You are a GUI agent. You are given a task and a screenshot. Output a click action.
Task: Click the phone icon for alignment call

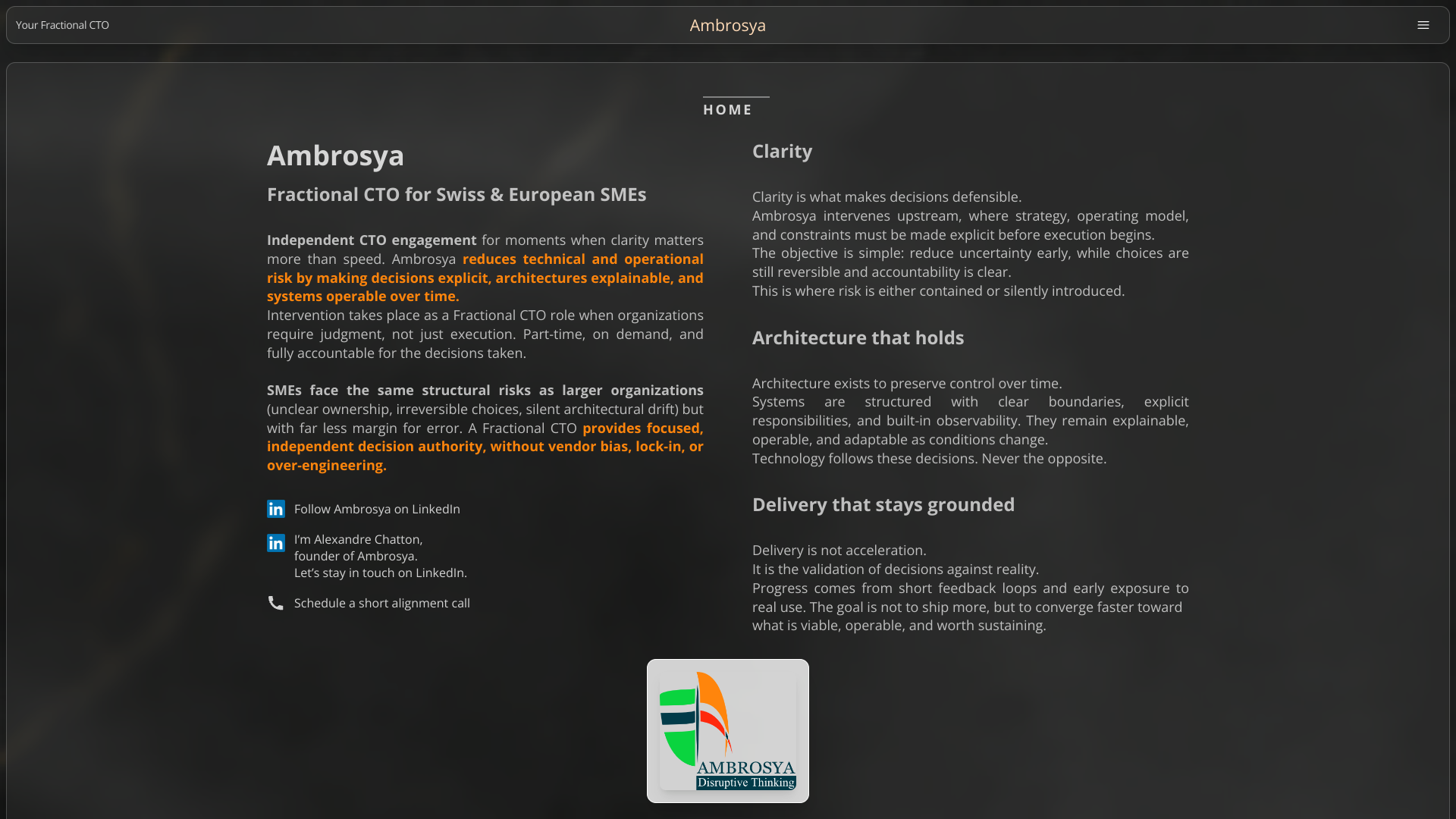(276, 603)
